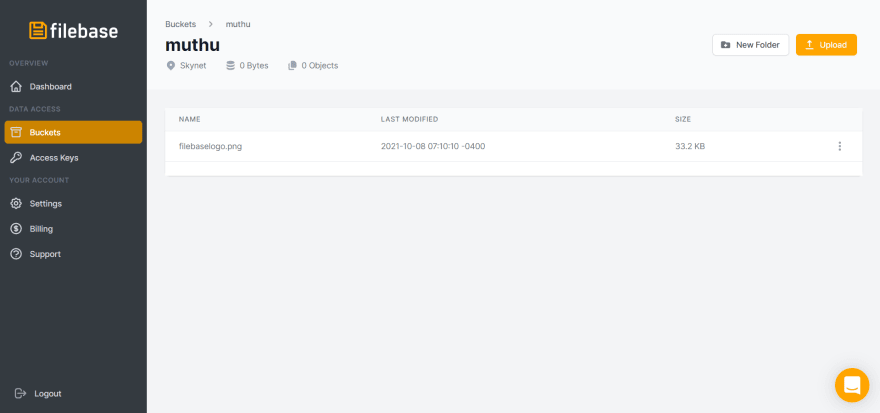This screenshot has width=880, height=413.
Task: Click the storage stack icon beside 0 Bytes
Action: pos(230,66)
